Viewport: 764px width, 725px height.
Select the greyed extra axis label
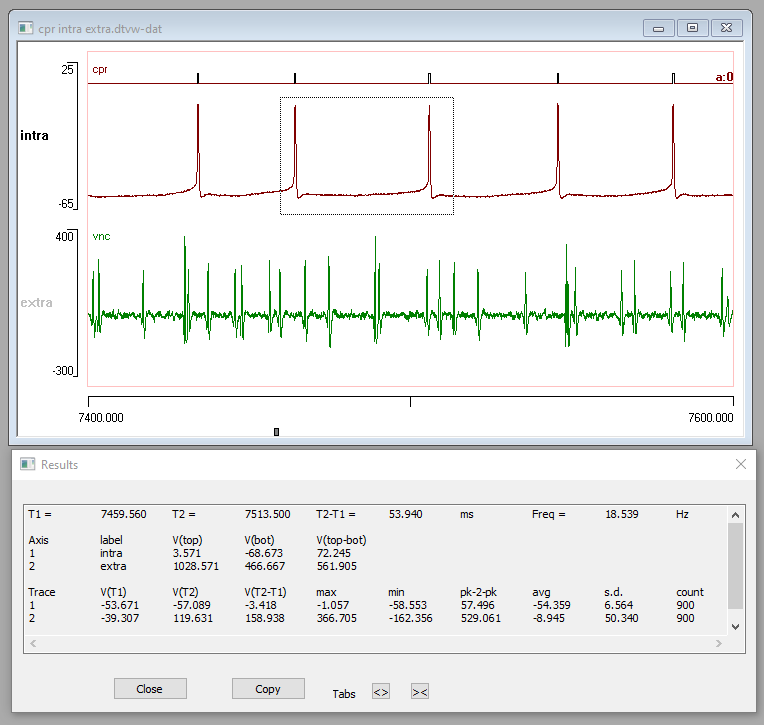36,302
